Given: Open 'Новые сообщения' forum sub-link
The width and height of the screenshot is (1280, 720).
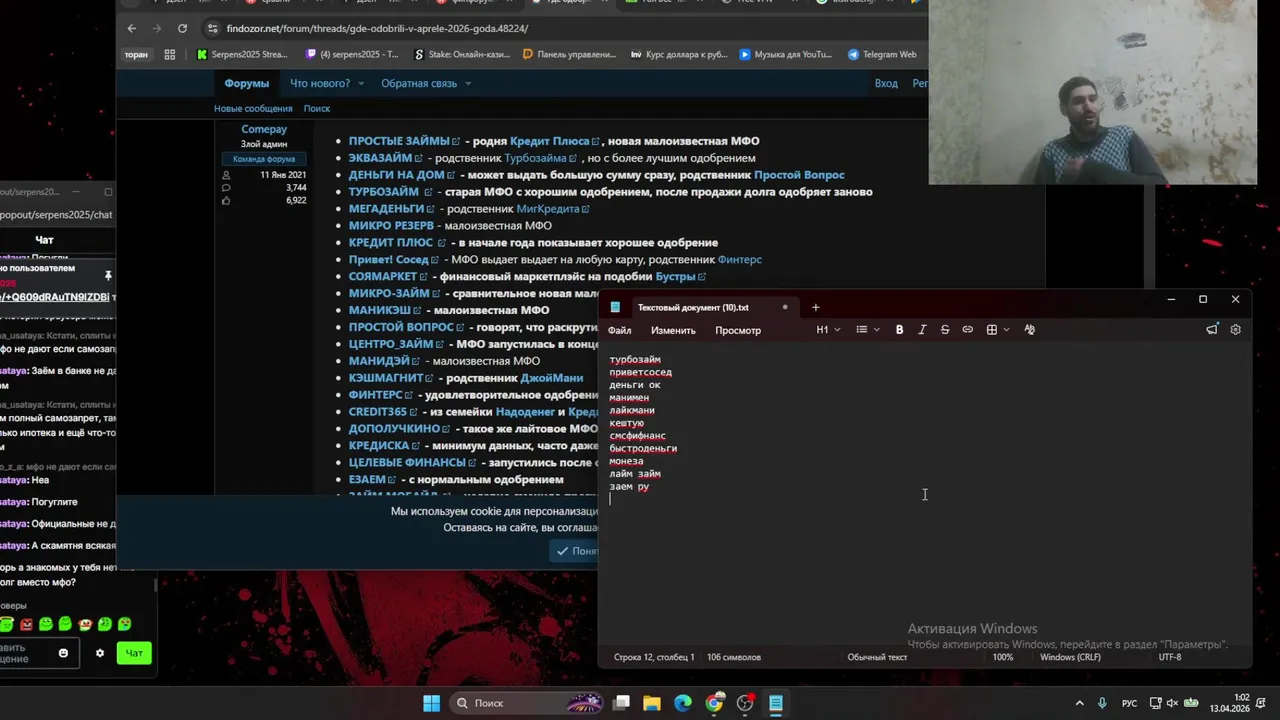Looking at the screenshot, I should point(253,108).
